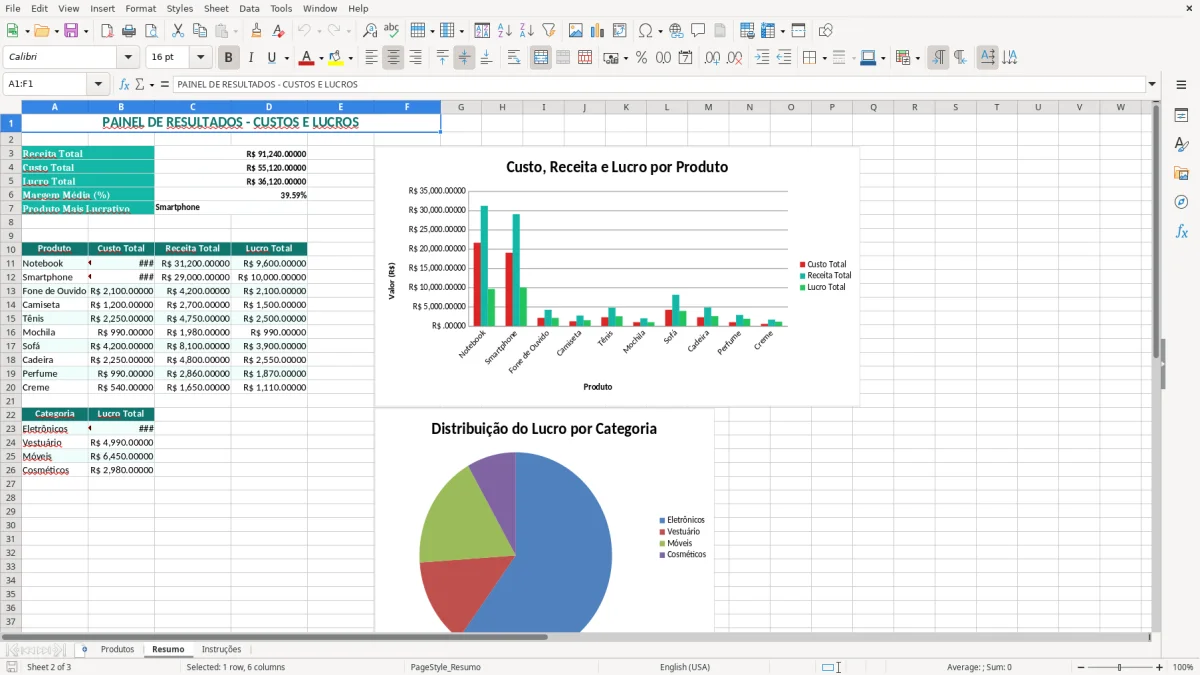Image resolution: width=1200 pixels, height=675 pixels.
Task: Click the Function Wizard fx icon
Action: (125, 84)
